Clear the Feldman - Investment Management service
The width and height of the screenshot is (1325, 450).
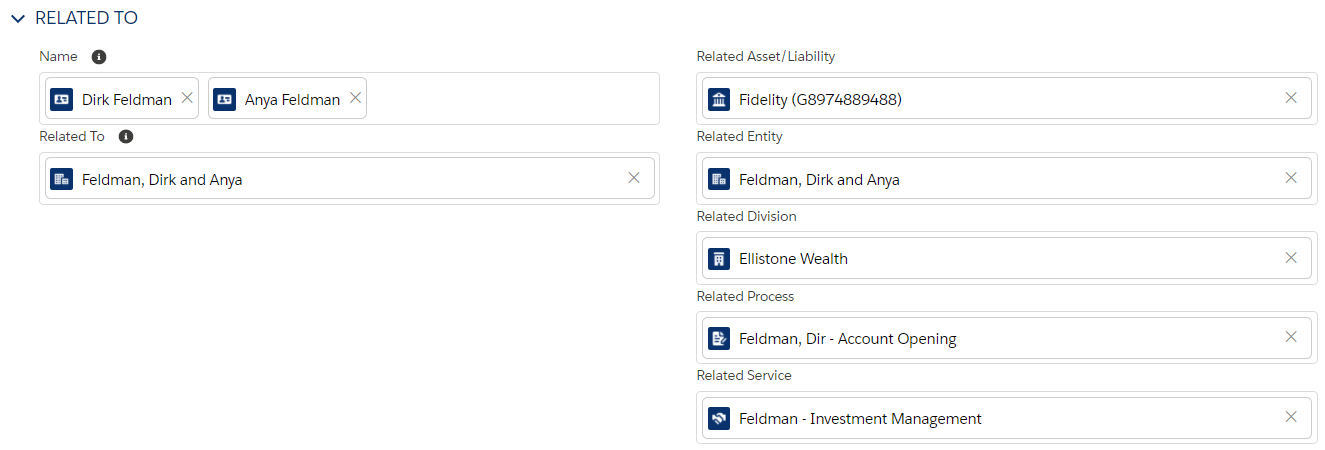click(1291, 417)
